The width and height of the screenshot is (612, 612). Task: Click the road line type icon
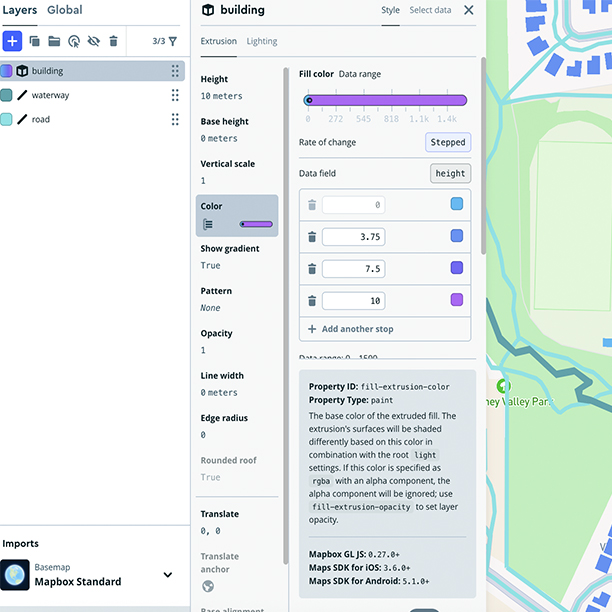coord(22,119)
